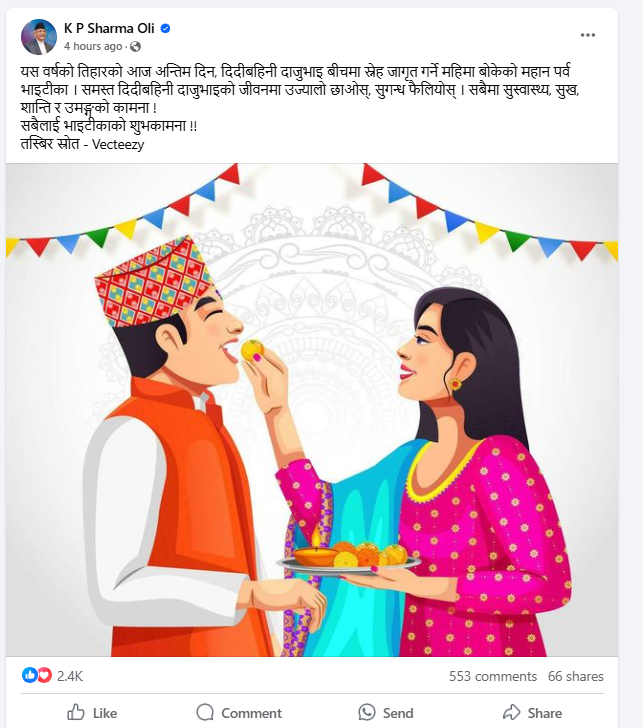Click the Comment button label
This screenshot has width=643, height=728.
pyautogui.click(x=251, y=713)
